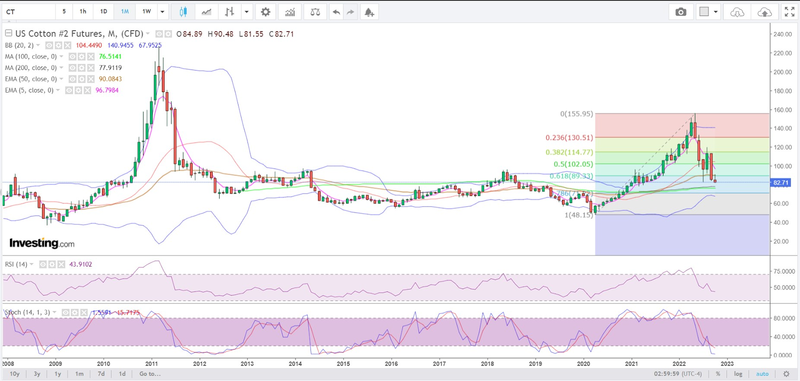Select the 1W interval
The width and height of the screenshot is (800, 381).
[x=146, y=11]
